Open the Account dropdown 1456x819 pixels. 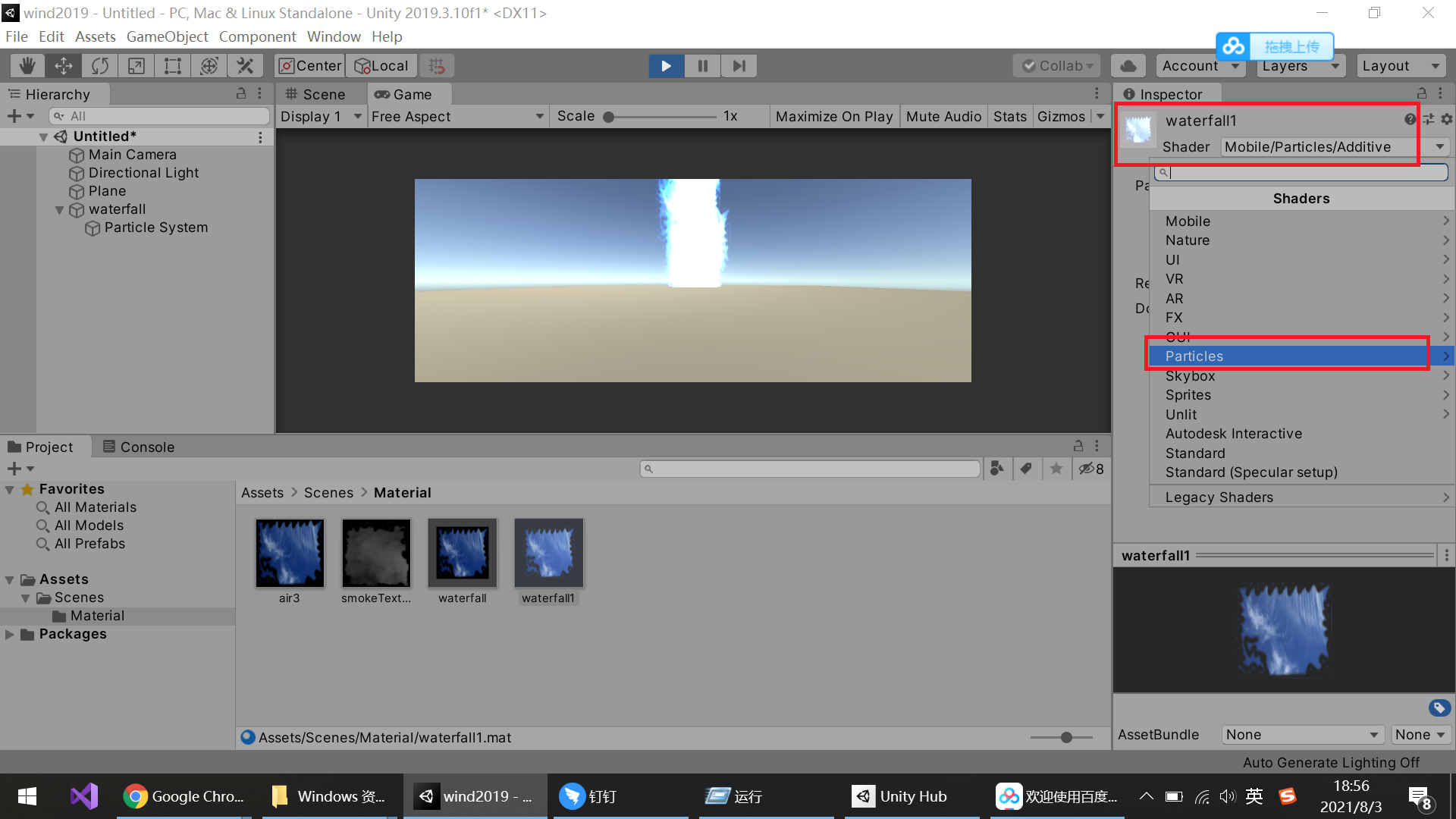coord(1202,66)
